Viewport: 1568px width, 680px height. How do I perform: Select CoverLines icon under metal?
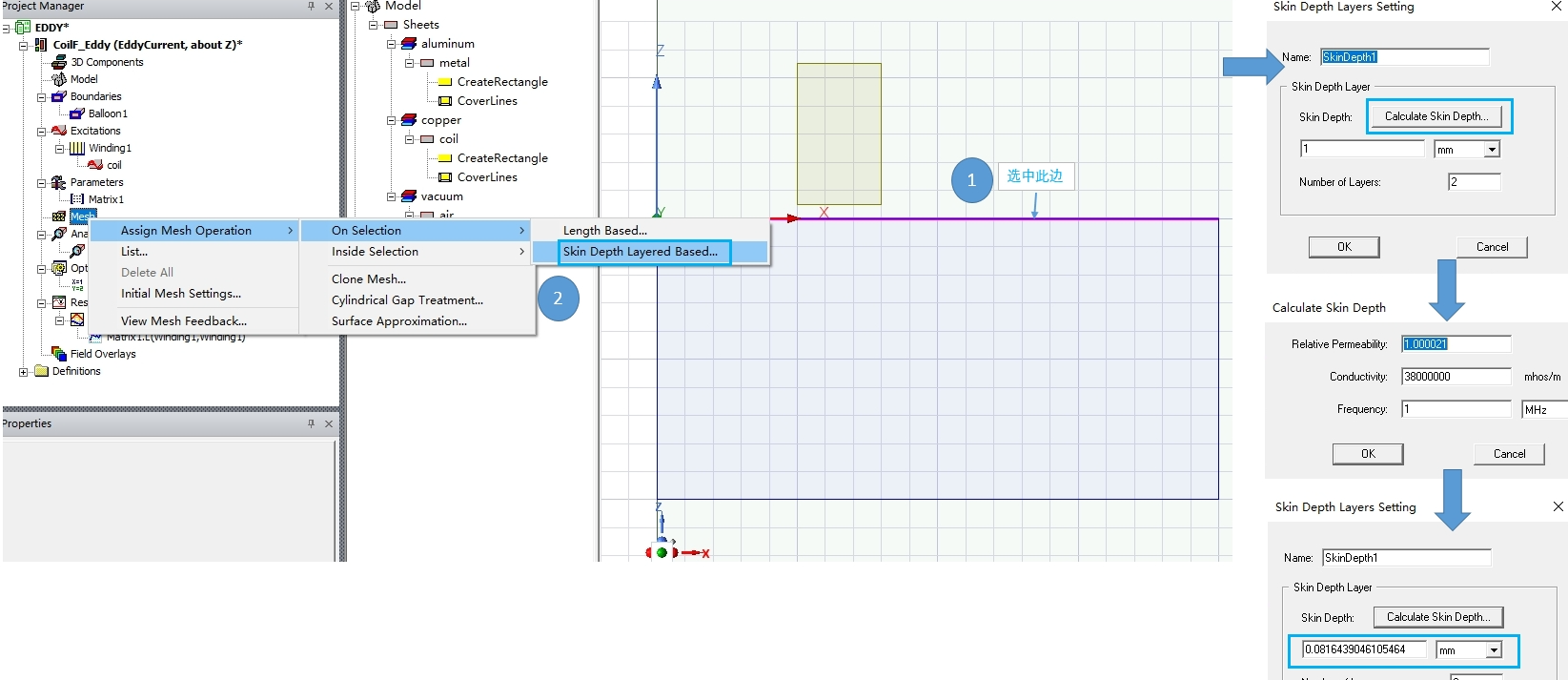pos(445,101)
